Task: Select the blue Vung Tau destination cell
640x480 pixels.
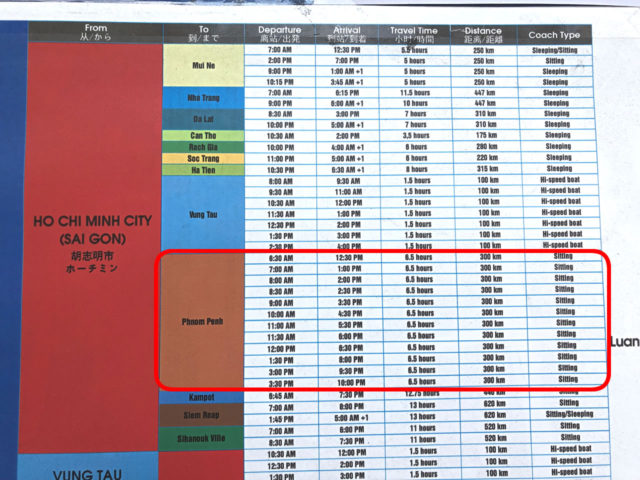Action: (x=204, y=214)
